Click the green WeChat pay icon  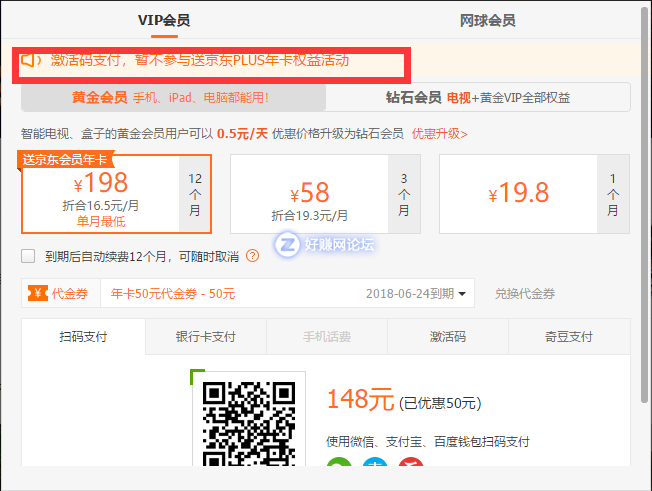339,461
